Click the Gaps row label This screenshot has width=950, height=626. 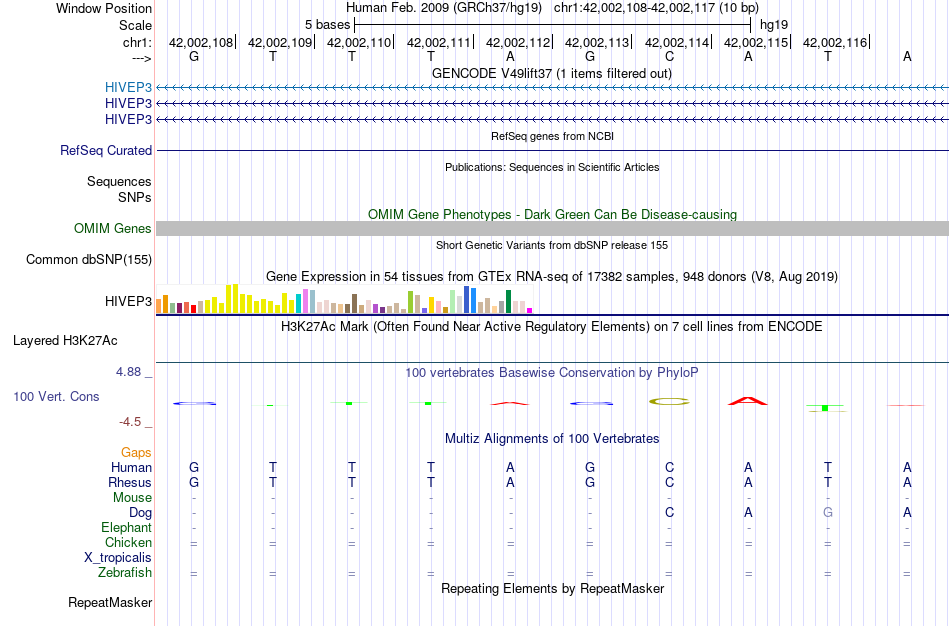[x=136, y=452]
